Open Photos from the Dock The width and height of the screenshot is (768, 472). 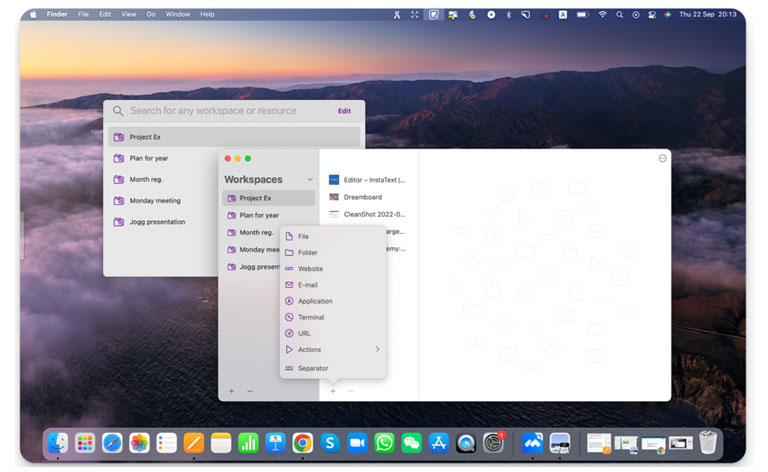pyautogui.click(x=139, y=443)
